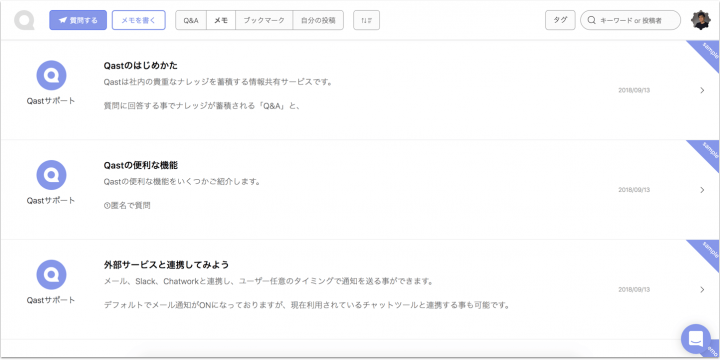Click Qast support avatar beside Qastの便利な機能
720x360 pixels.
[51, 175]
